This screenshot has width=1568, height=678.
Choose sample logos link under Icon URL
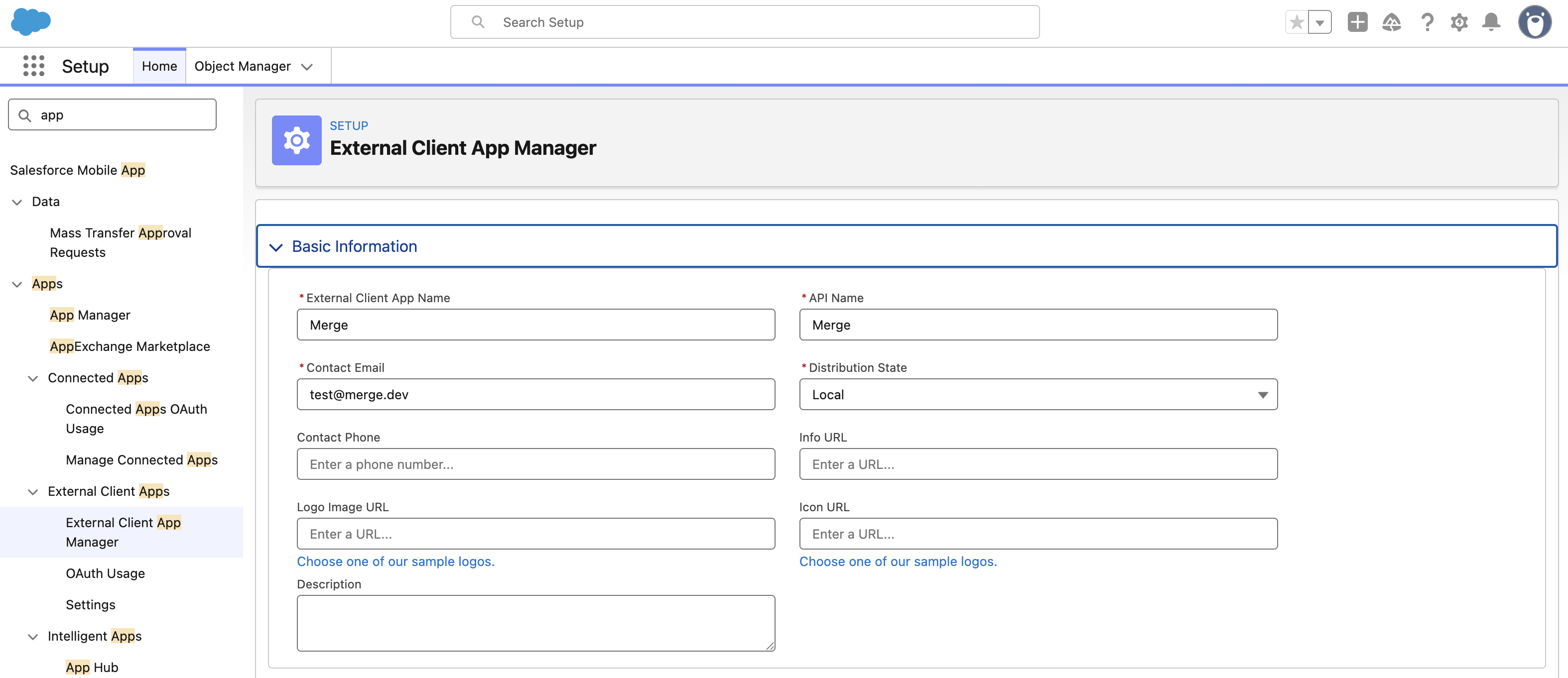[x=898, y=561]
